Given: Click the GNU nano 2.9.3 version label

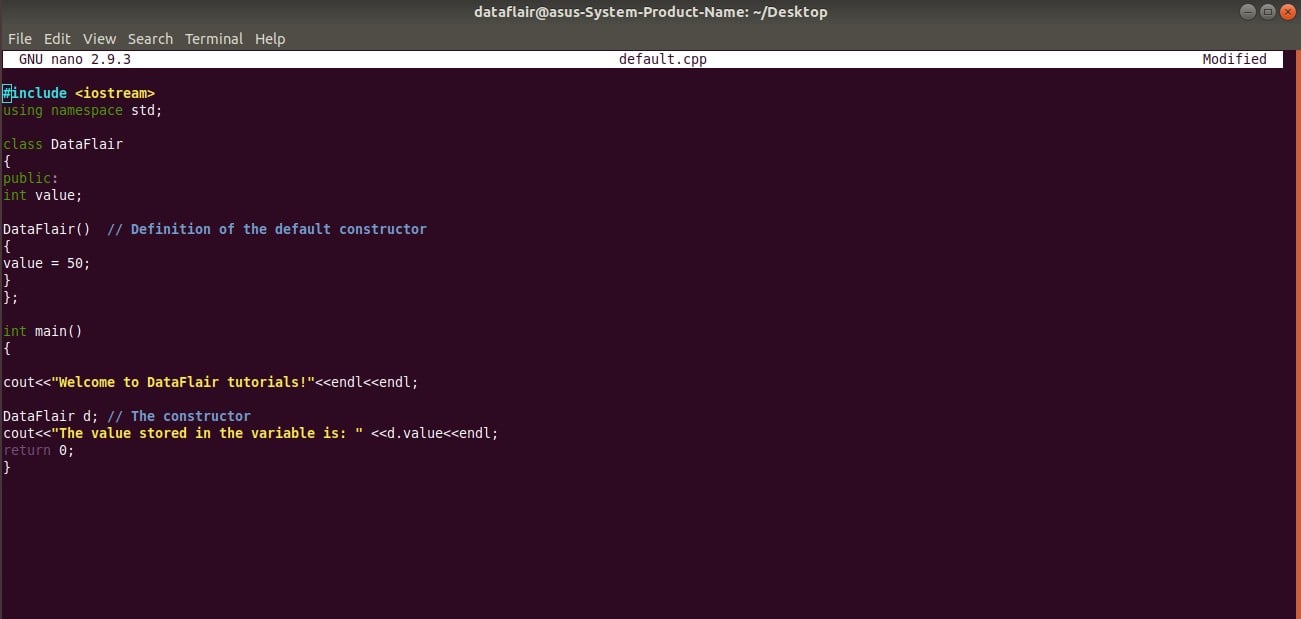Looking at the screenshot, I should coord(71,59).
